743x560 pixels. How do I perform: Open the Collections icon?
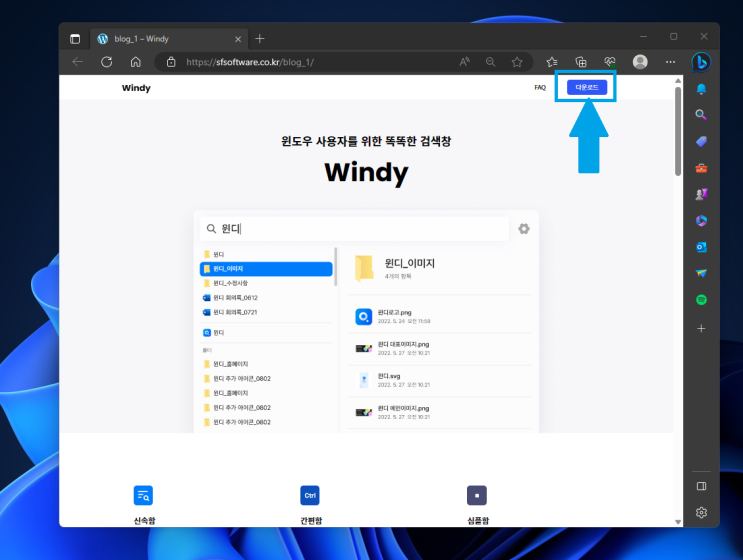[x=581, y=62]
